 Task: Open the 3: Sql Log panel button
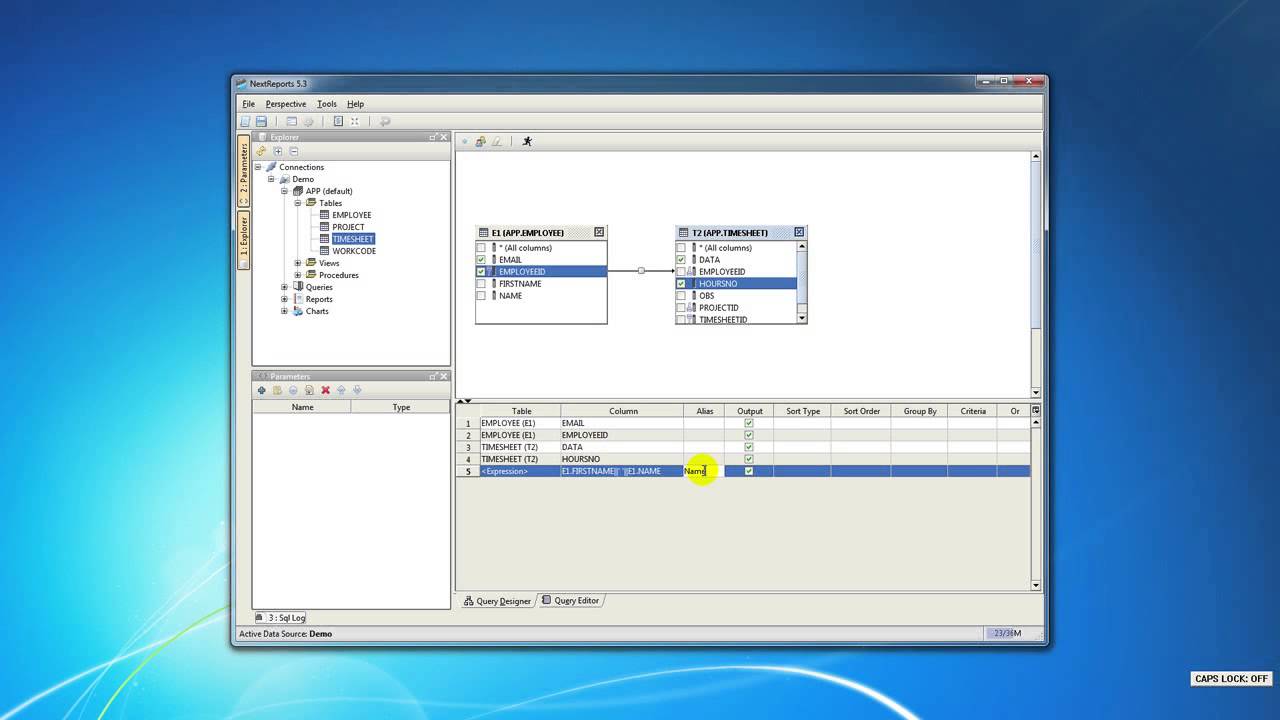tap(281, 618)
